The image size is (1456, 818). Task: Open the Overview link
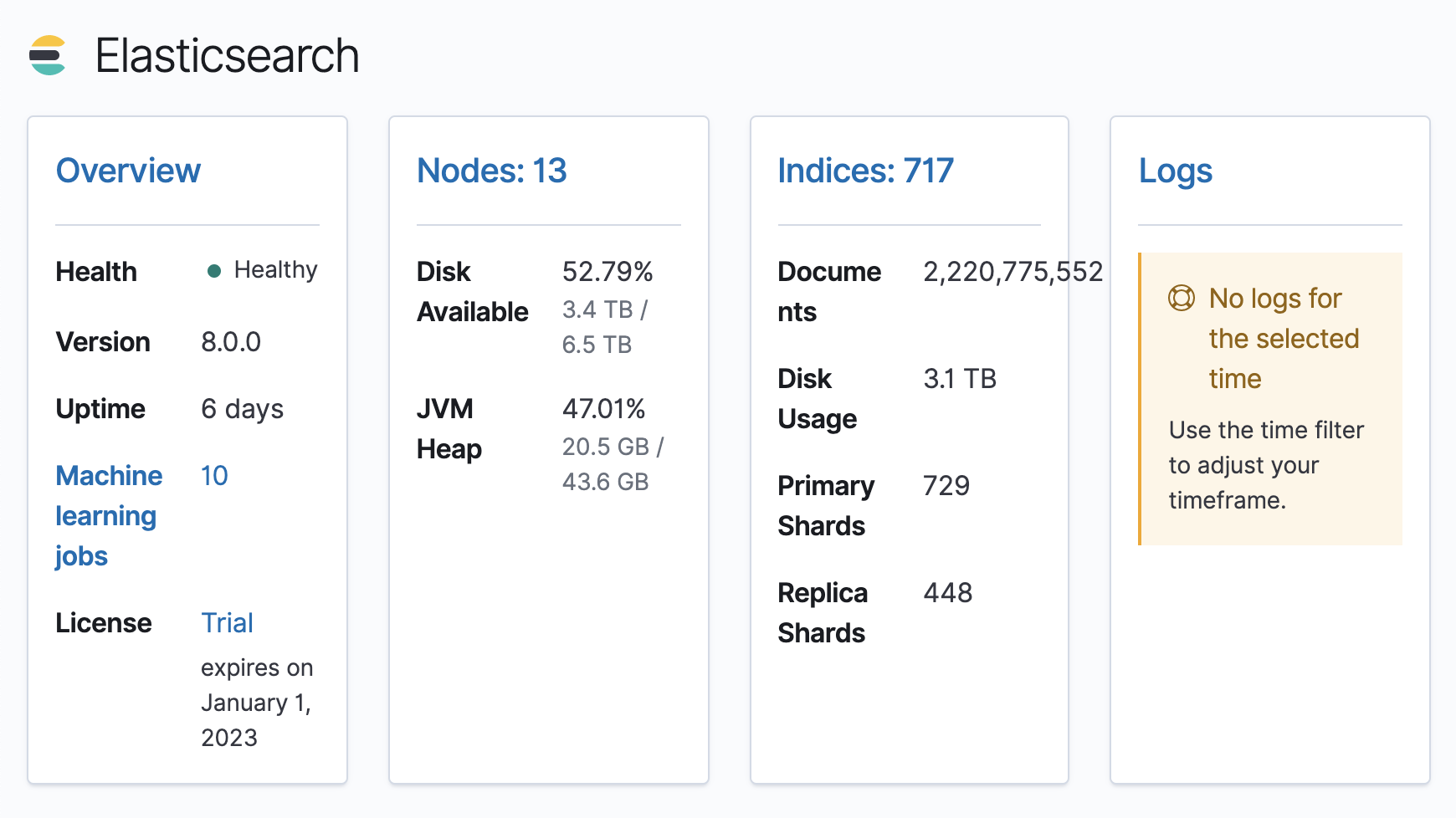[x=128, y=171]
